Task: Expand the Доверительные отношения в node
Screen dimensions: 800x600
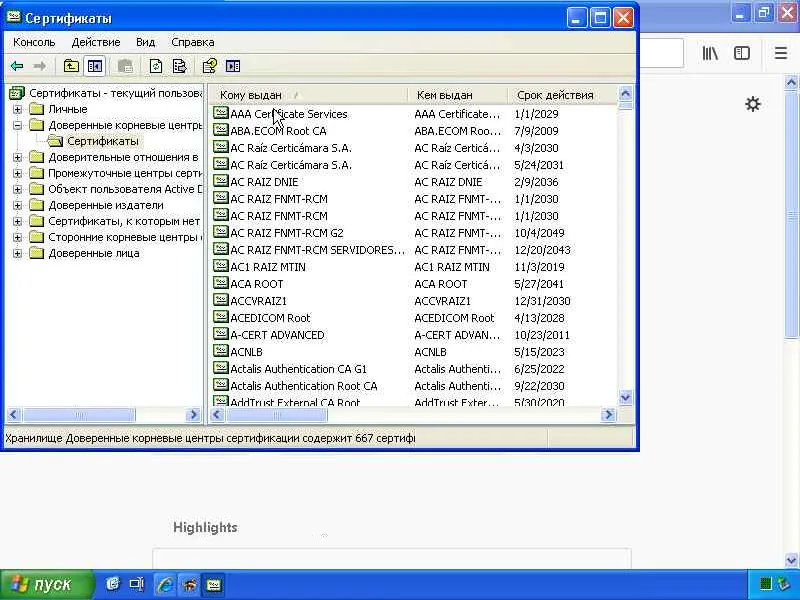Action: click(x=17, y=157)
